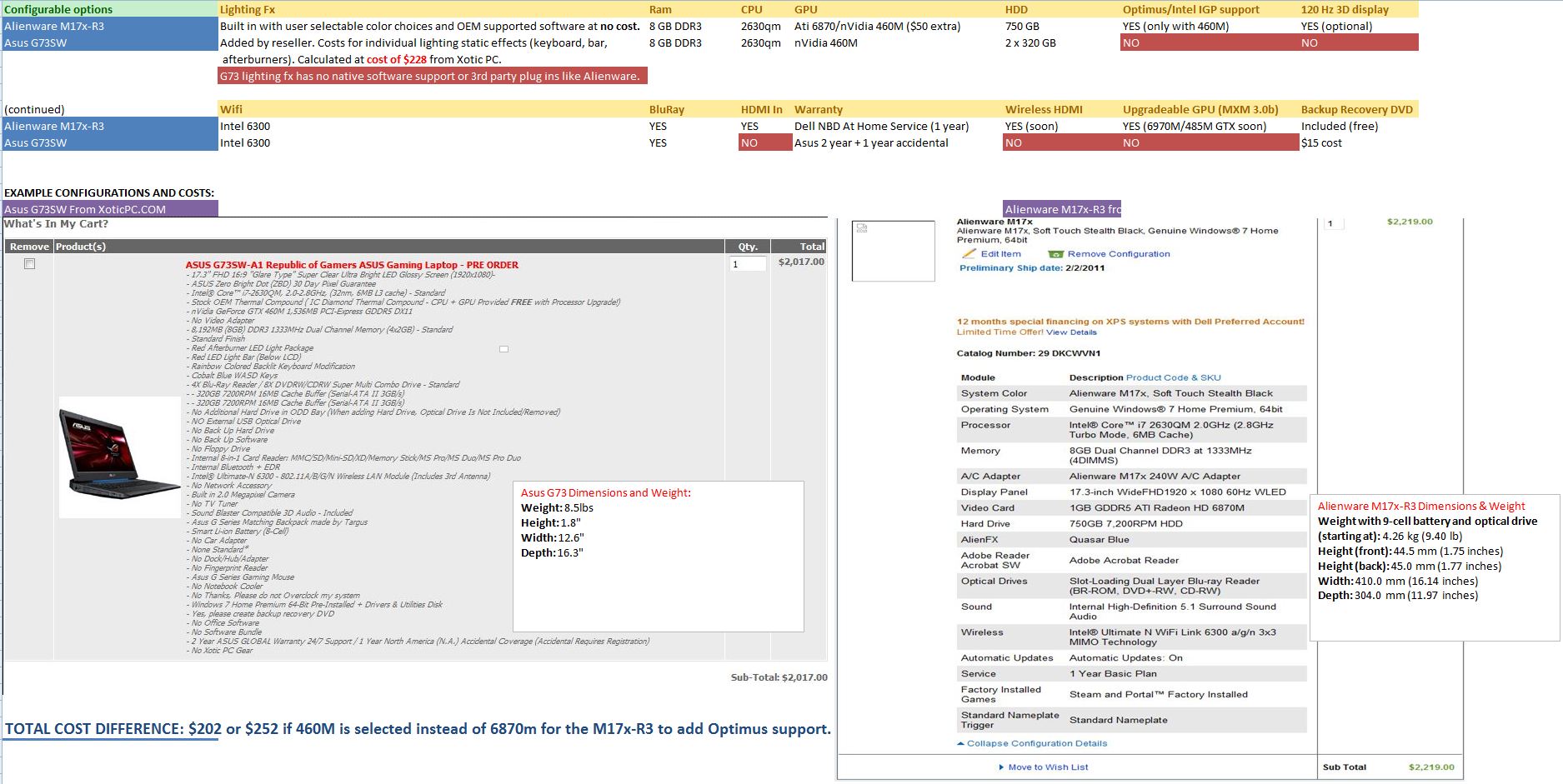Screen dimensions: 1563x784
Task: Select the 'YES (soon)' Wireless HDMI cell
Action: (1062, 126)
